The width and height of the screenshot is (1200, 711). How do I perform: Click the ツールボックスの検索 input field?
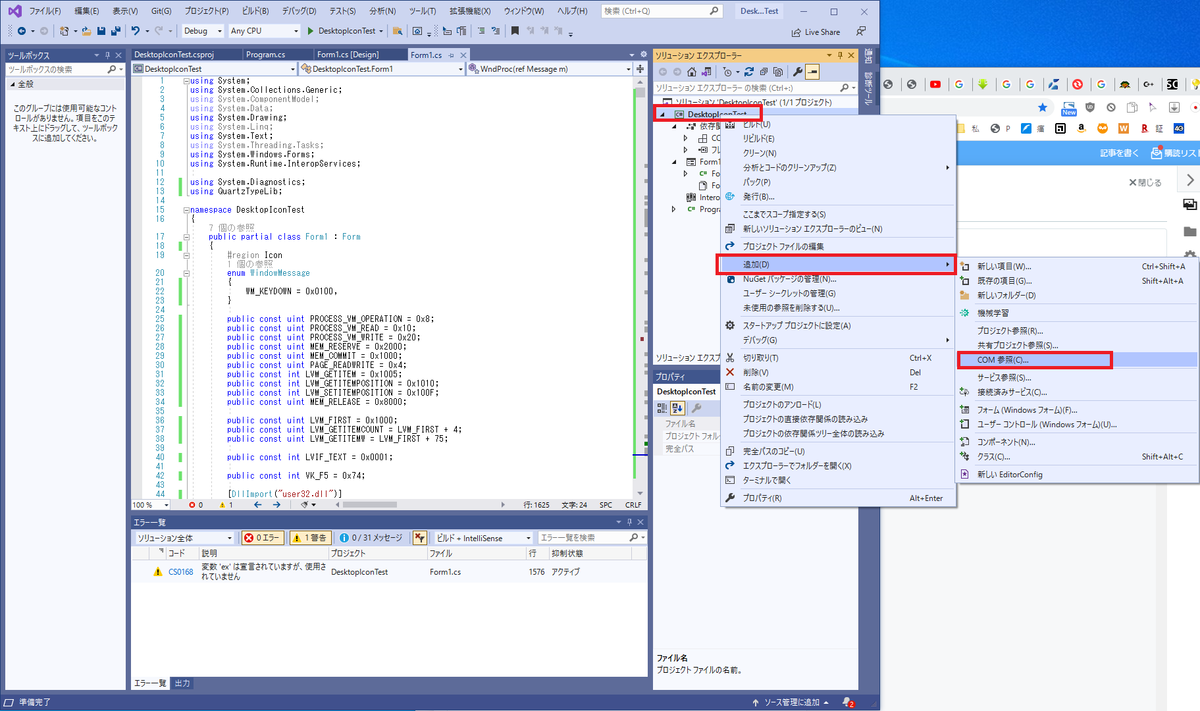[x=65, y=69]
